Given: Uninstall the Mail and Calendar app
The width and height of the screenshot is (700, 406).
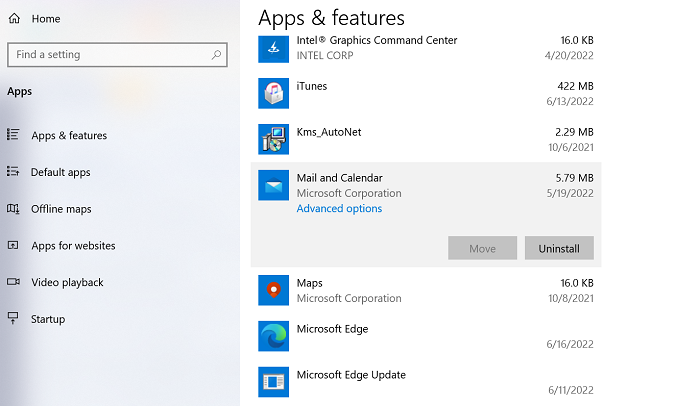Looking at the screenshot, I should point(559,248).
